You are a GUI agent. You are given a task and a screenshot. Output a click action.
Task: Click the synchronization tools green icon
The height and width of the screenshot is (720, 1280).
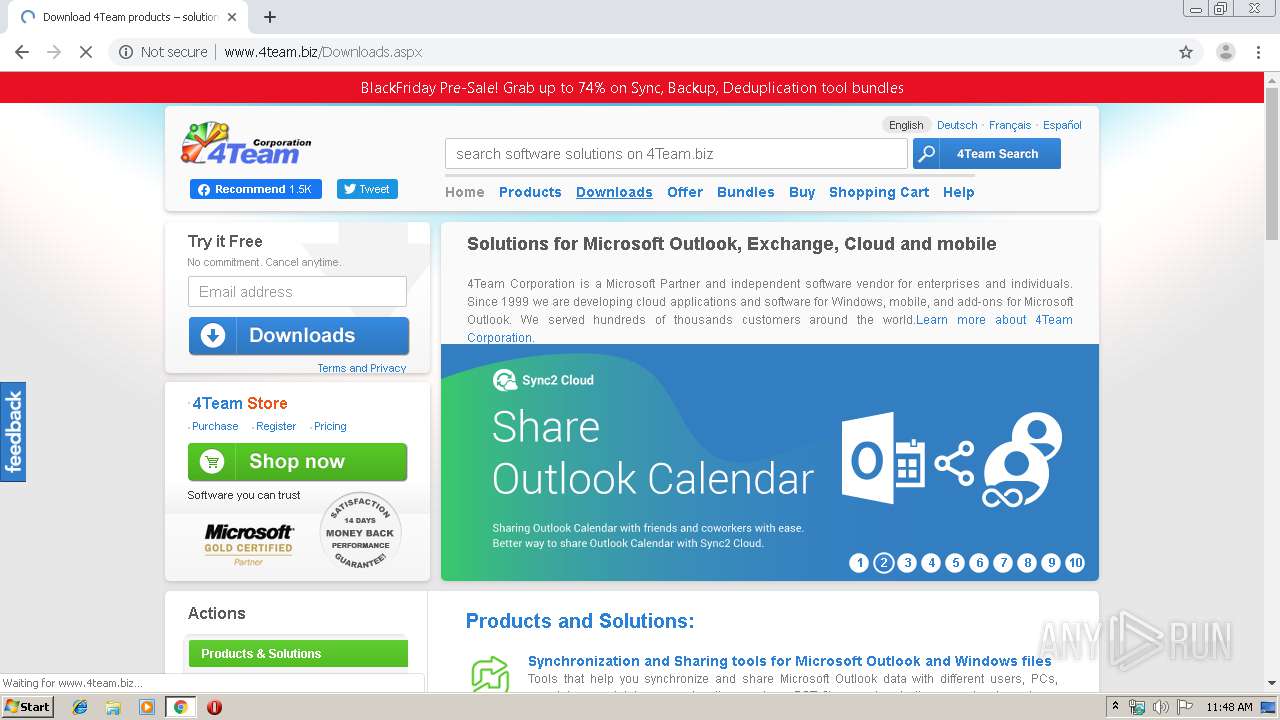(490, 674)
